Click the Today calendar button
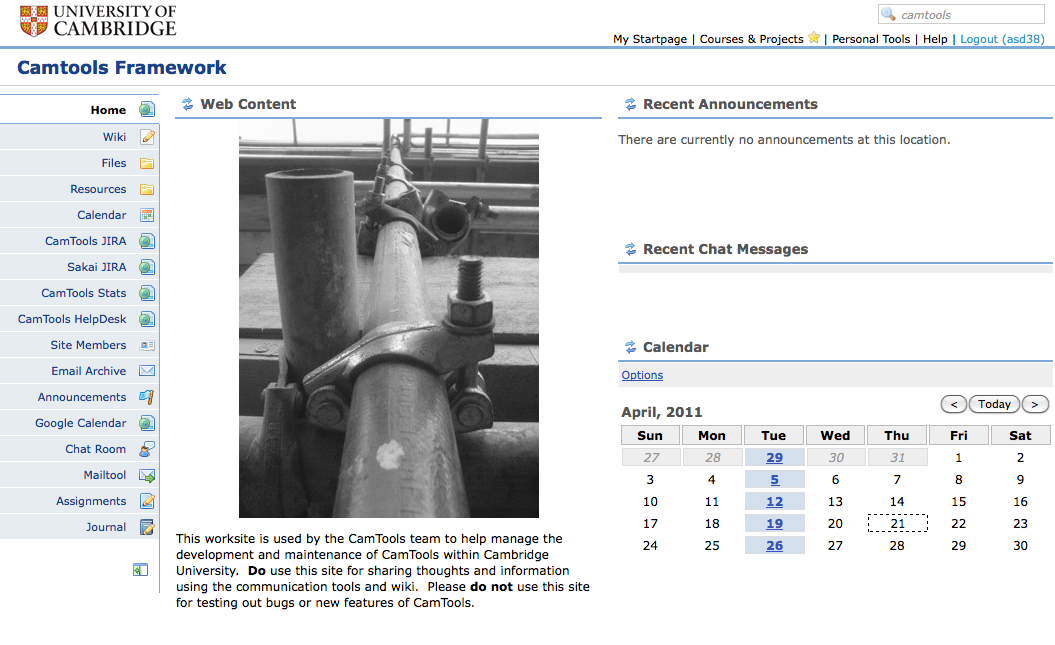This screenshot has height=645, width=1055. pyautogui.click(x=994, y=404)
